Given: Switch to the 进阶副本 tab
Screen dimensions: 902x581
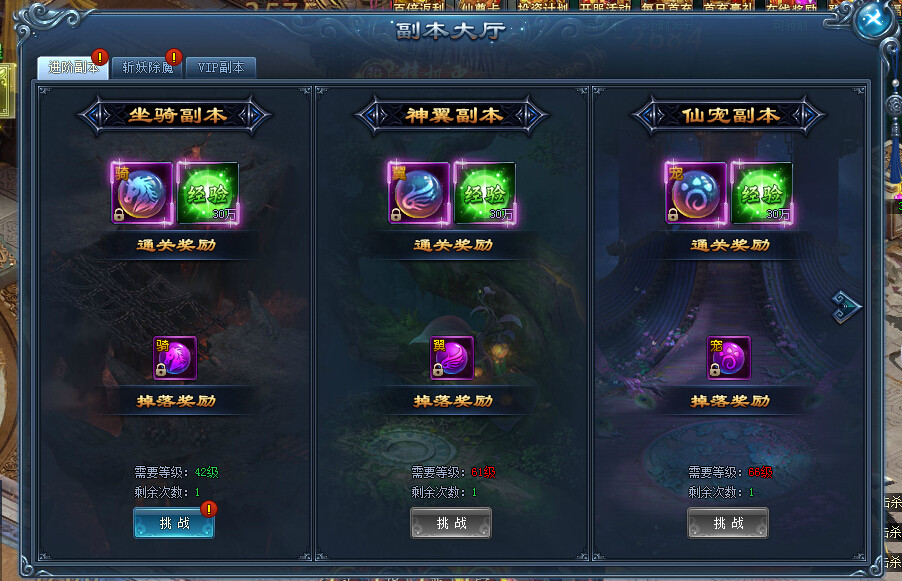Looking at the screenshot, I should 72,67.
